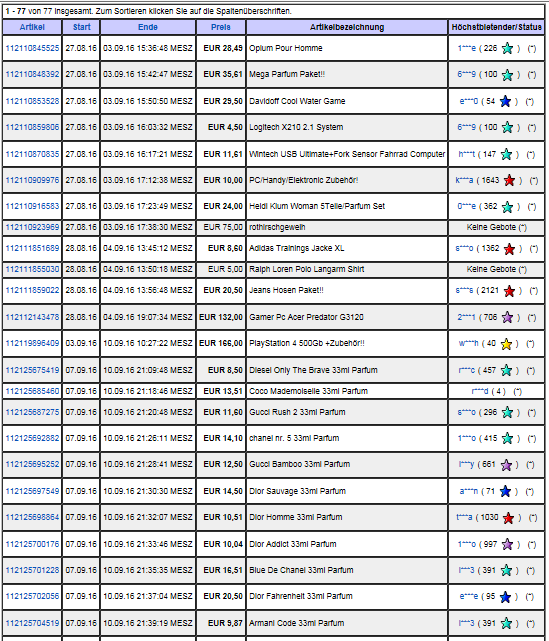This screenshot has width=549, height=641.
Task: Click turquoise star in chanel nr. 5 row
Action: [x=507, y=438]
